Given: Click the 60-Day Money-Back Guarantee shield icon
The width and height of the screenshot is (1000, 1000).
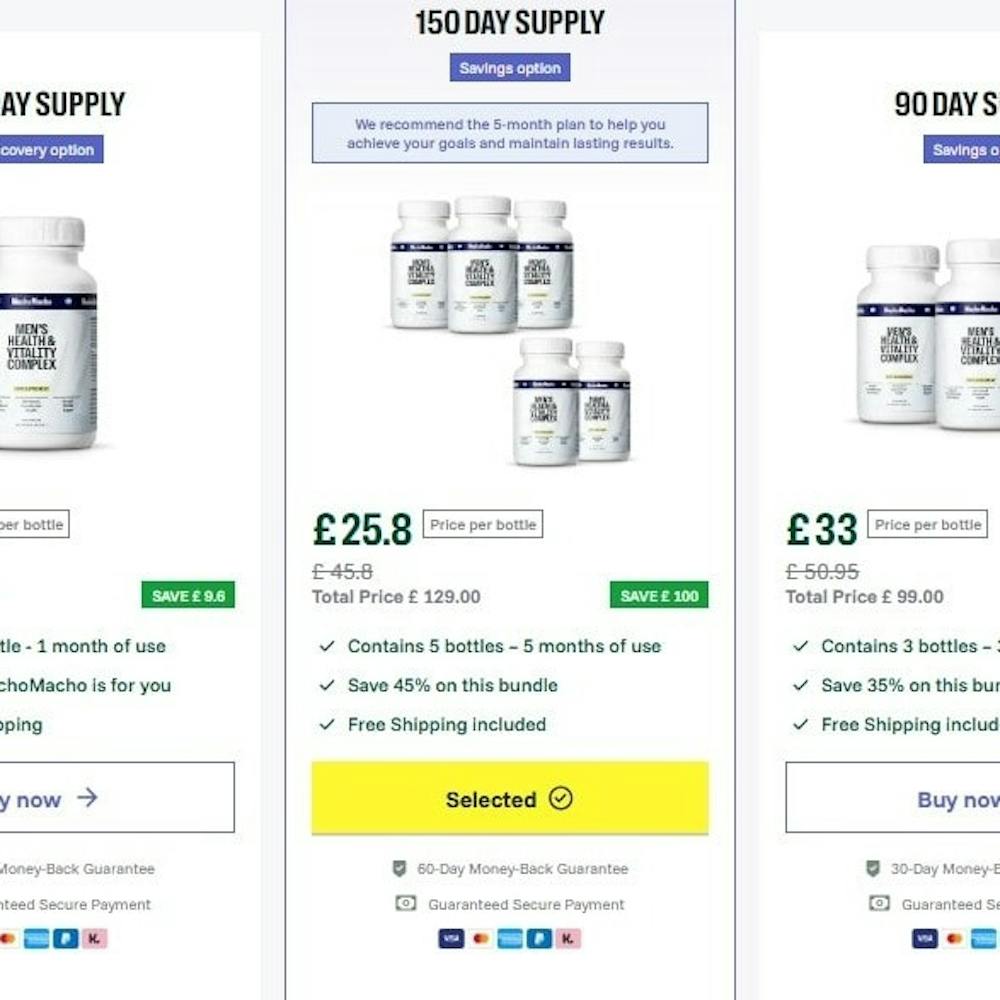Looking at the screenshot, I should (x=400, y=869).
